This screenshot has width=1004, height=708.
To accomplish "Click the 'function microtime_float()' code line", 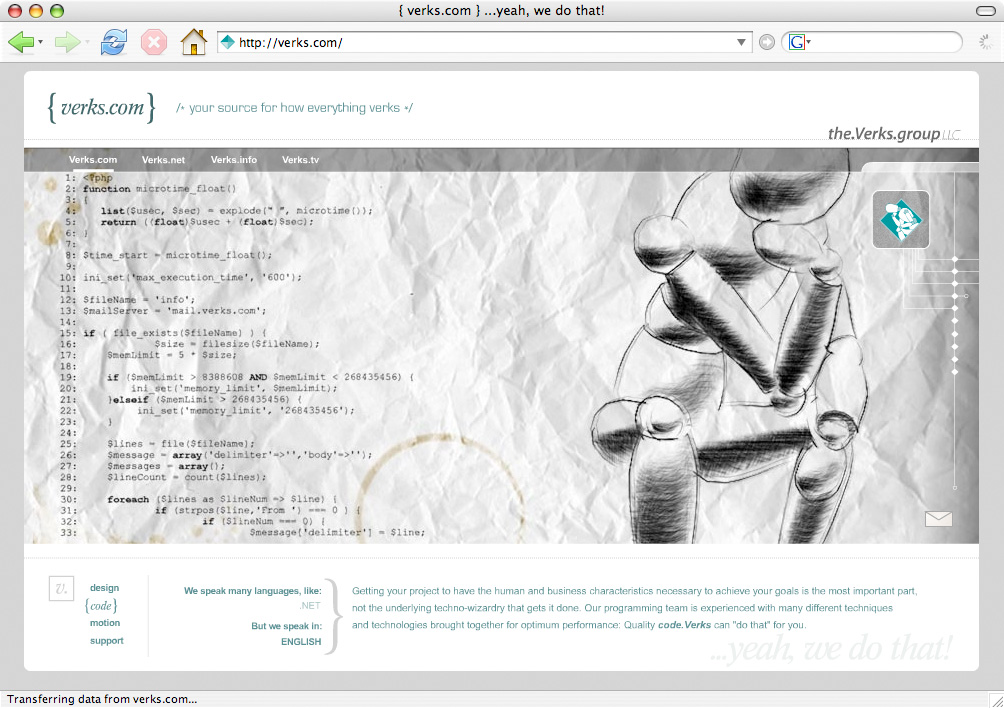I will point(159,189).
